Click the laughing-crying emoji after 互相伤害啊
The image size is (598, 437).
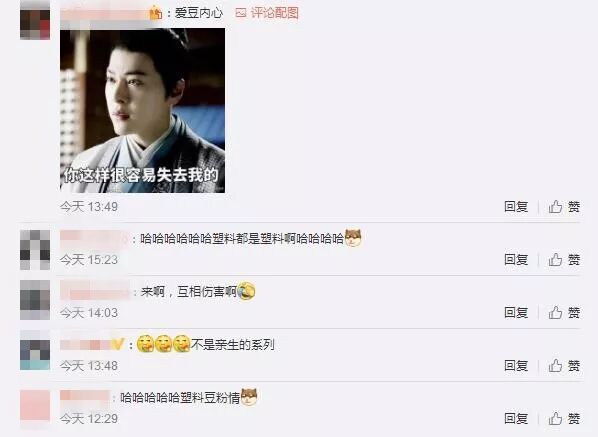pyautogui.click(x=246, y=291)
